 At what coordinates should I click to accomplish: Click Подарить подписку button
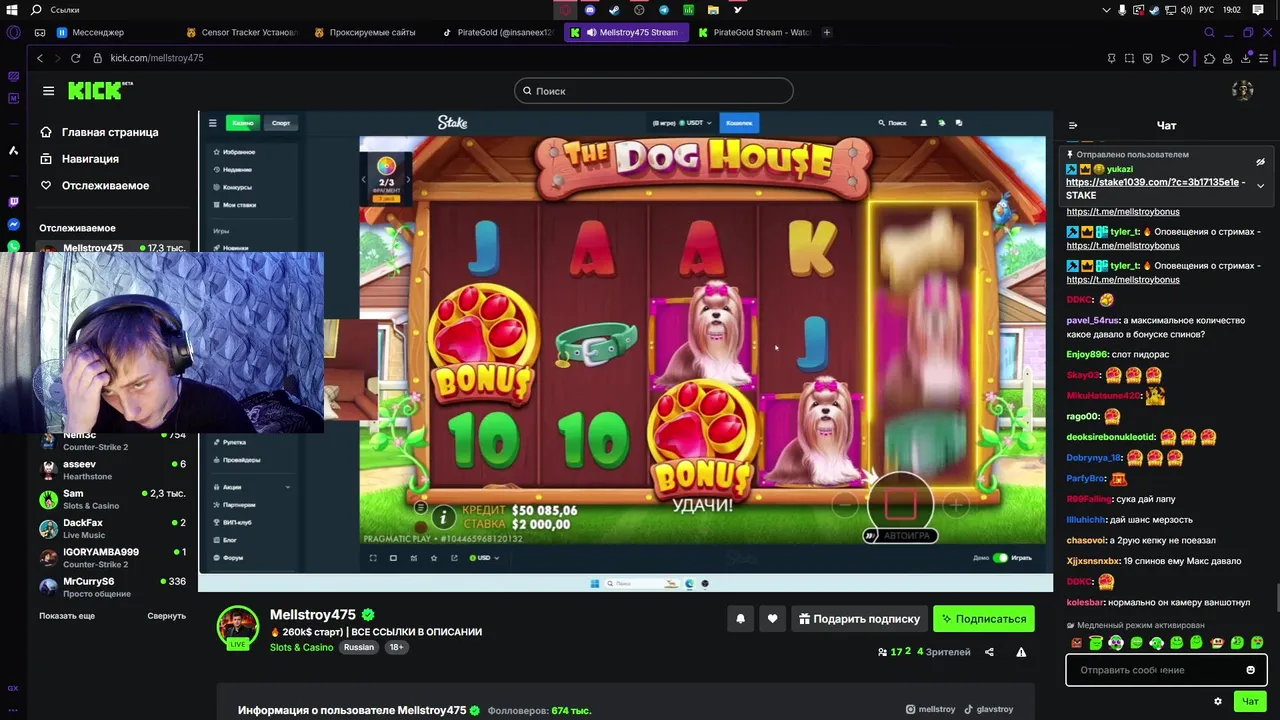click(859, 619)
